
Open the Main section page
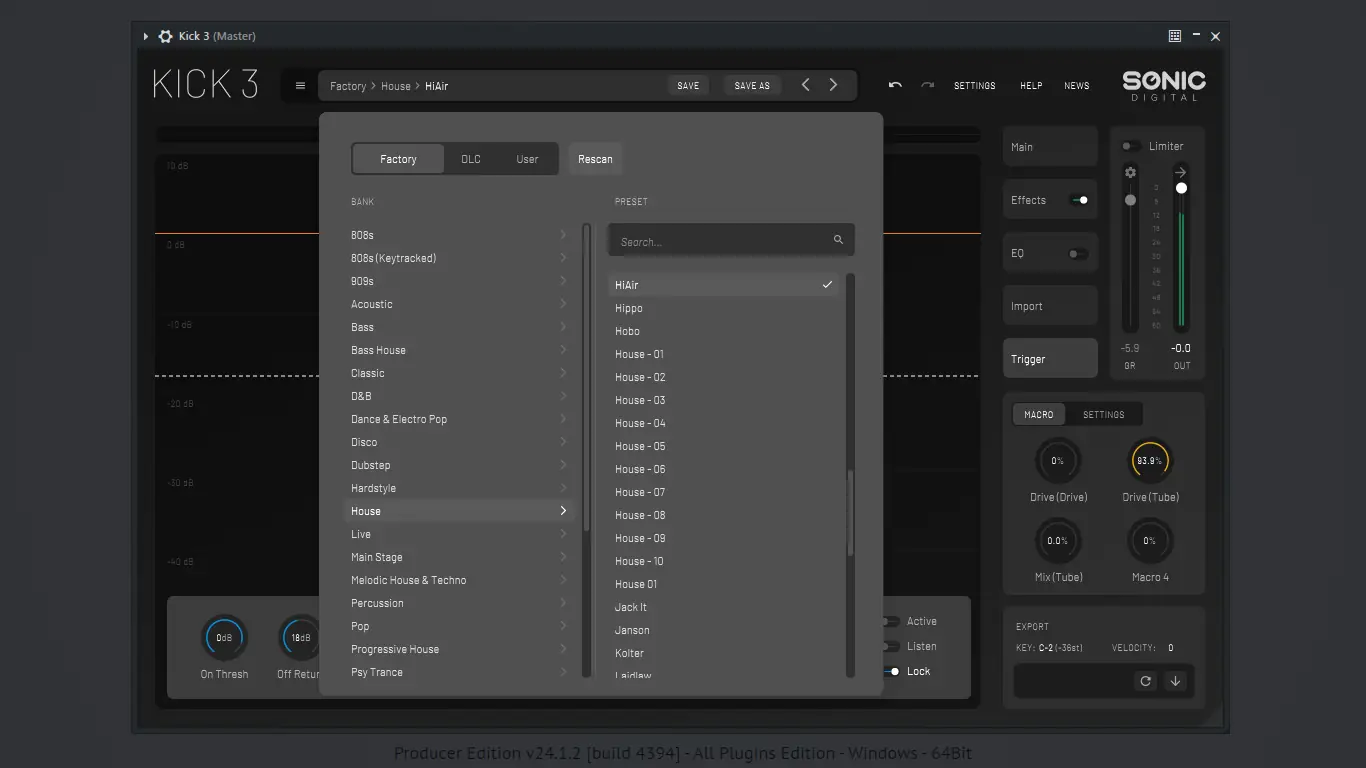pyautogui.click(x=1050, y=147)
